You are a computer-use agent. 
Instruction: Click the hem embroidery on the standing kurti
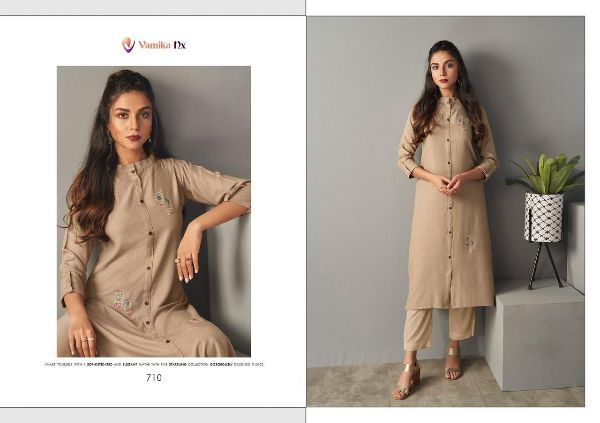[x=468, y=243]
